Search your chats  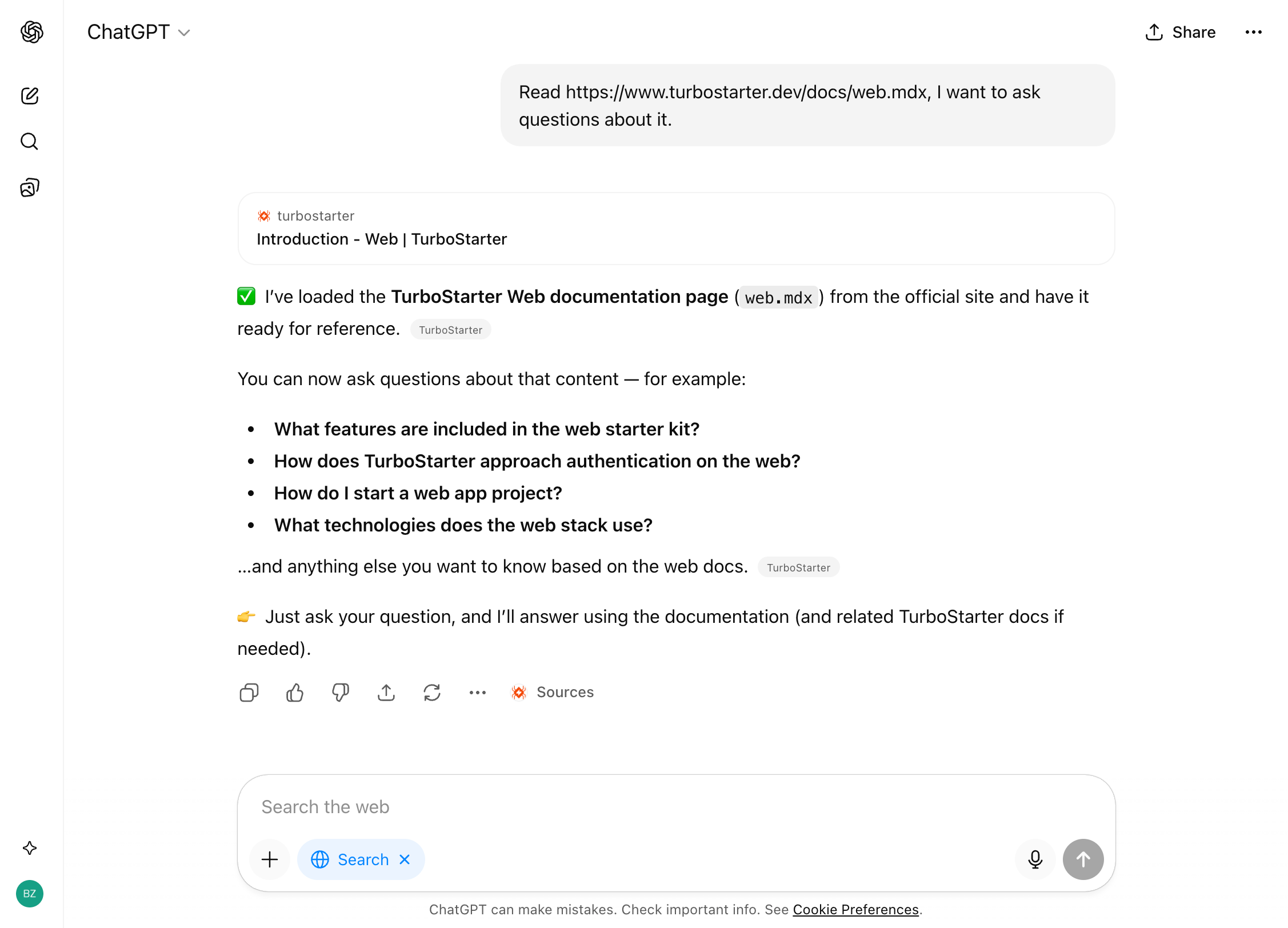pyautogui.click(x=29, y=141)
